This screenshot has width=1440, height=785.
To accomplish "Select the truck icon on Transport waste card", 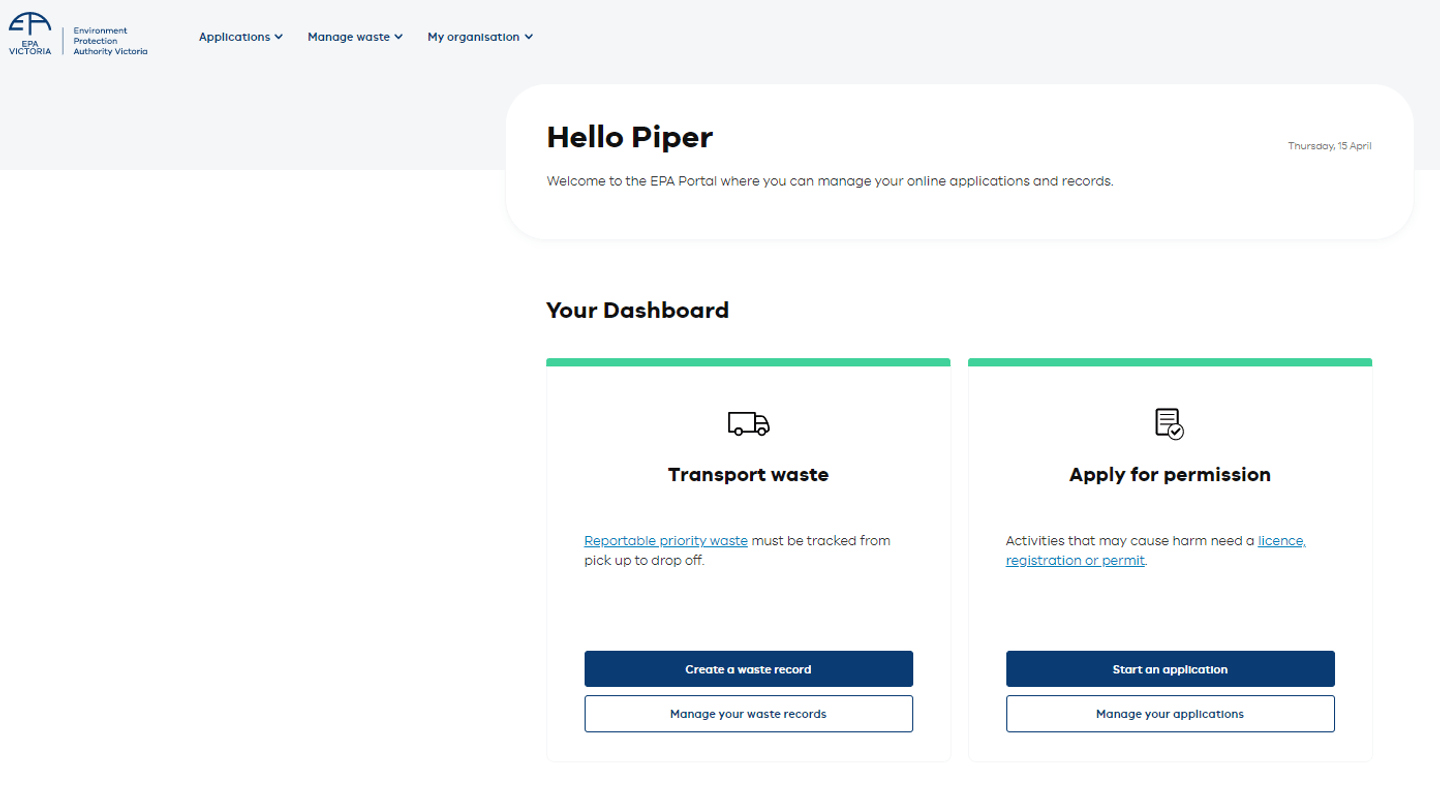I will coord(747,422).
